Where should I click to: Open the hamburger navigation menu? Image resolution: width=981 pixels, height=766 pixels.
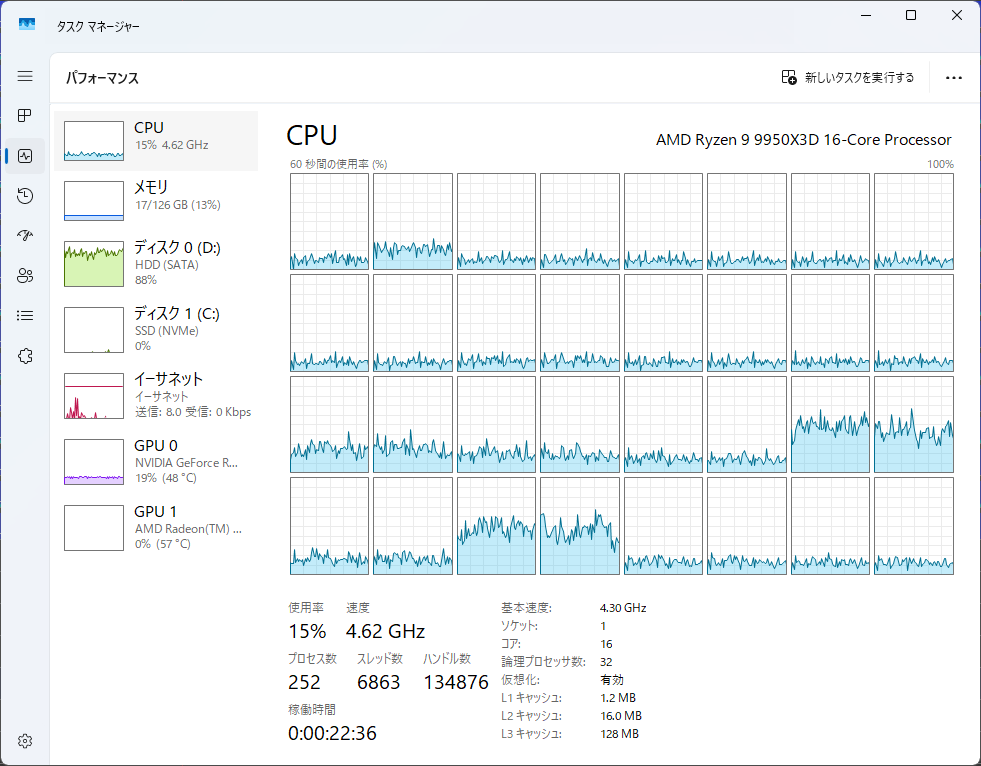pyautogui.click(x=25, y=76)
